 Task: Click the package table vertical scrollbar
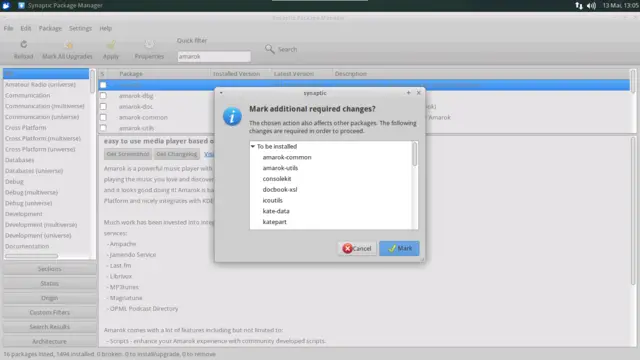pyautogui.click(x=633, y=81)
